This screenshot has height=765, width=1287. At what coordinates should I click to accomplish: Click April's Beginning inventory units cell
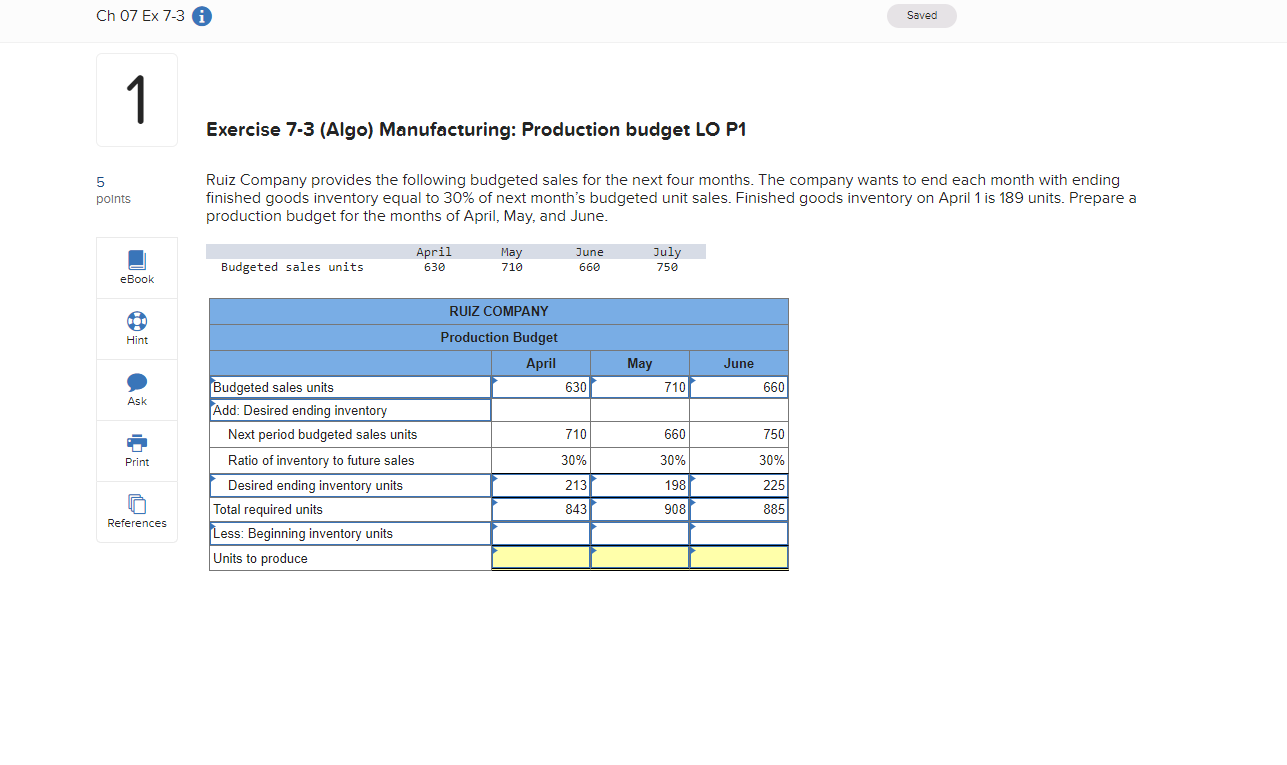click(540, 533)
